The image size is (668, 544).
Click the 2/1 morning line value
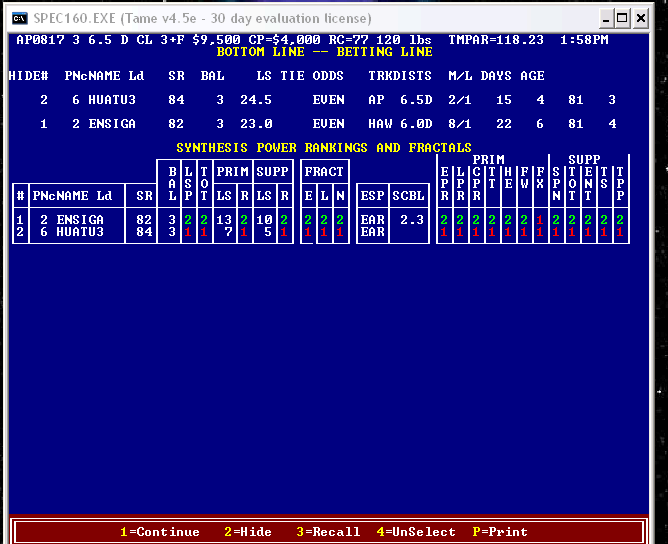coord(460,100)
